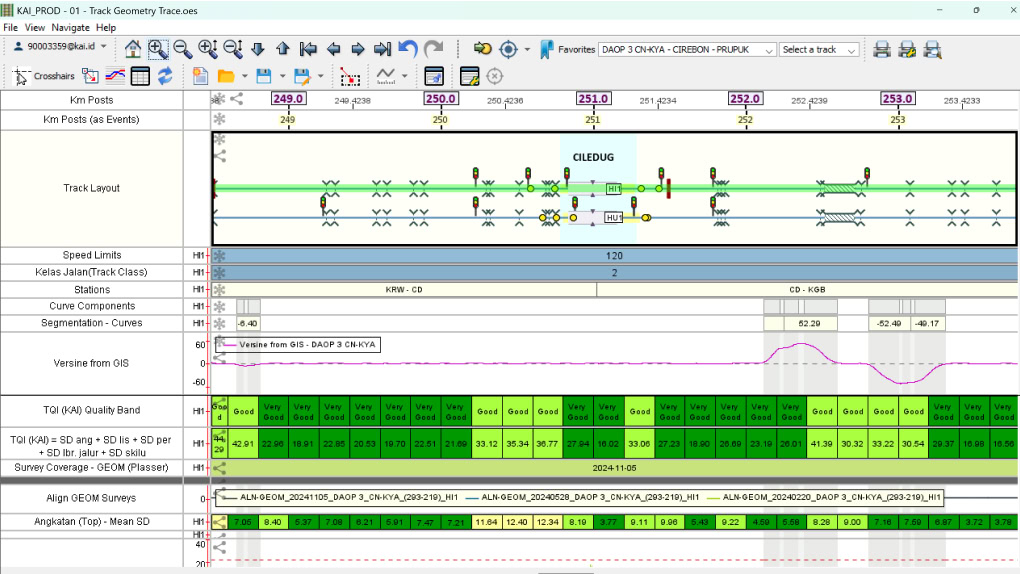Image resolution: width=1020 pixels, height=574 pixels.
Task: Click the blue refresh arrows icon
Action: coord(165,76)
